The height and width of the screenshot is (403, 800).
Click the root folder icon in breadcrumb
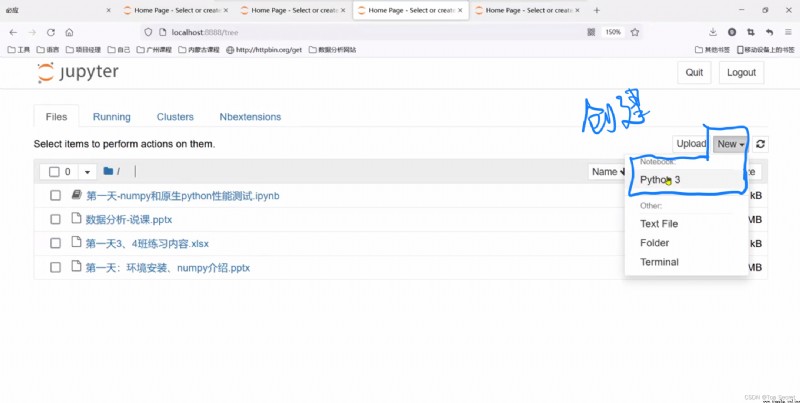coord(108,171)
